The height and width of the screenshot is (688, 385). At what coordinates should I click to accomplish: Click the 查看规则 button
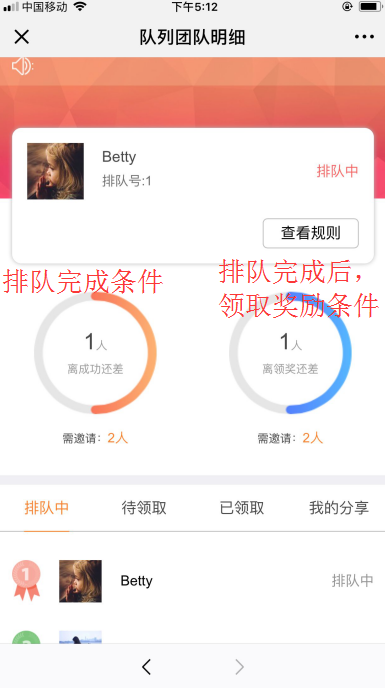click(x=311, y=233)
